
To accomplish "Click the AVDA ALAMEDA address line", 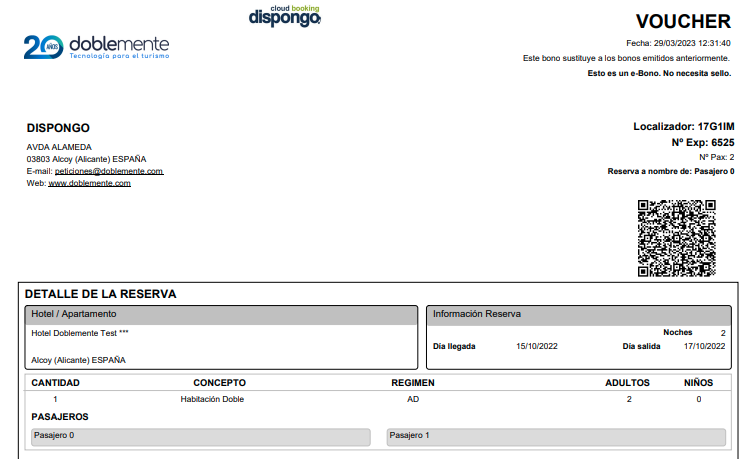I will tap(59, 147).
